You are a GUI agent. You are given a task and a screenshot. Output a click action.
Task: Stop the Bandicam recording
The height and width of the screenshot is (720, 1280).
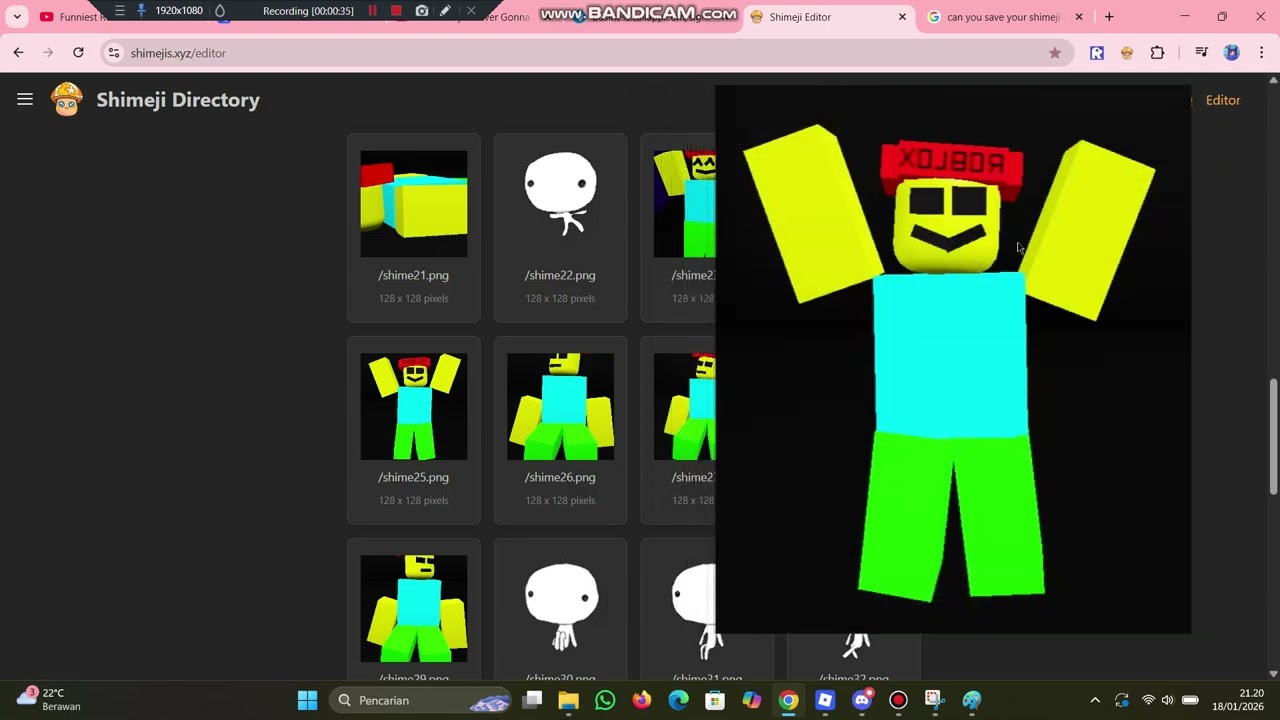click(396, 11)
